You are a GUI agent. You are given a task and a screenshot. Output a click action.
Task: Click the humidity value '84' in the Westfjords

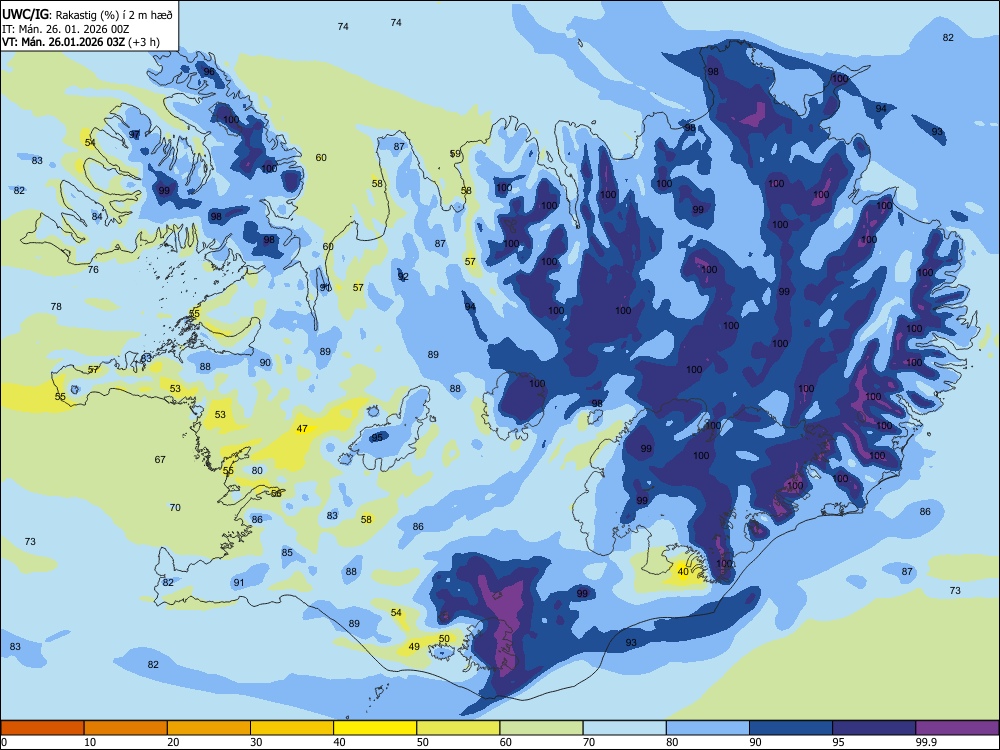tap(97, 216)
